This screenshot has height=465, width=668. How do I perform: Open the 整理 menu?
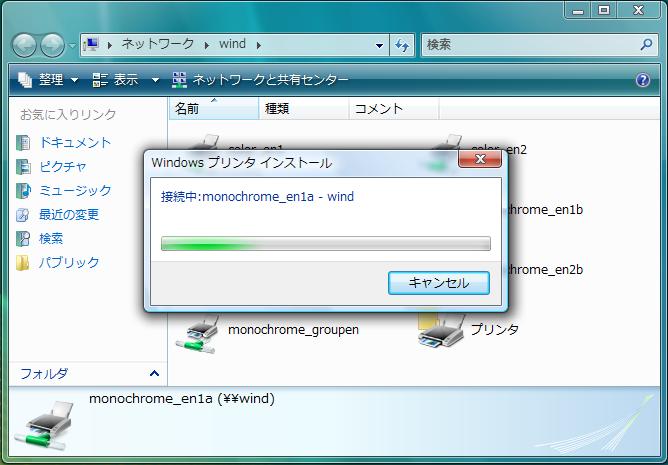coord(48,80)
